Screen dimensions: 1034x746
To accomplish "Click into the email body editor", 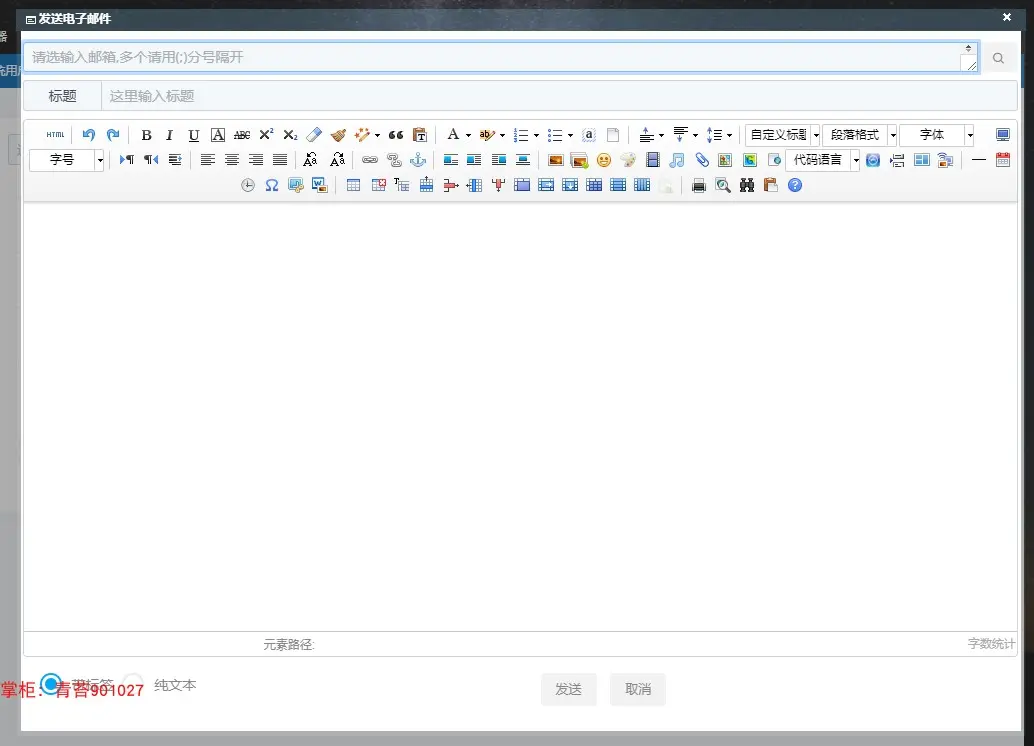I will click(x=520, y=417).
